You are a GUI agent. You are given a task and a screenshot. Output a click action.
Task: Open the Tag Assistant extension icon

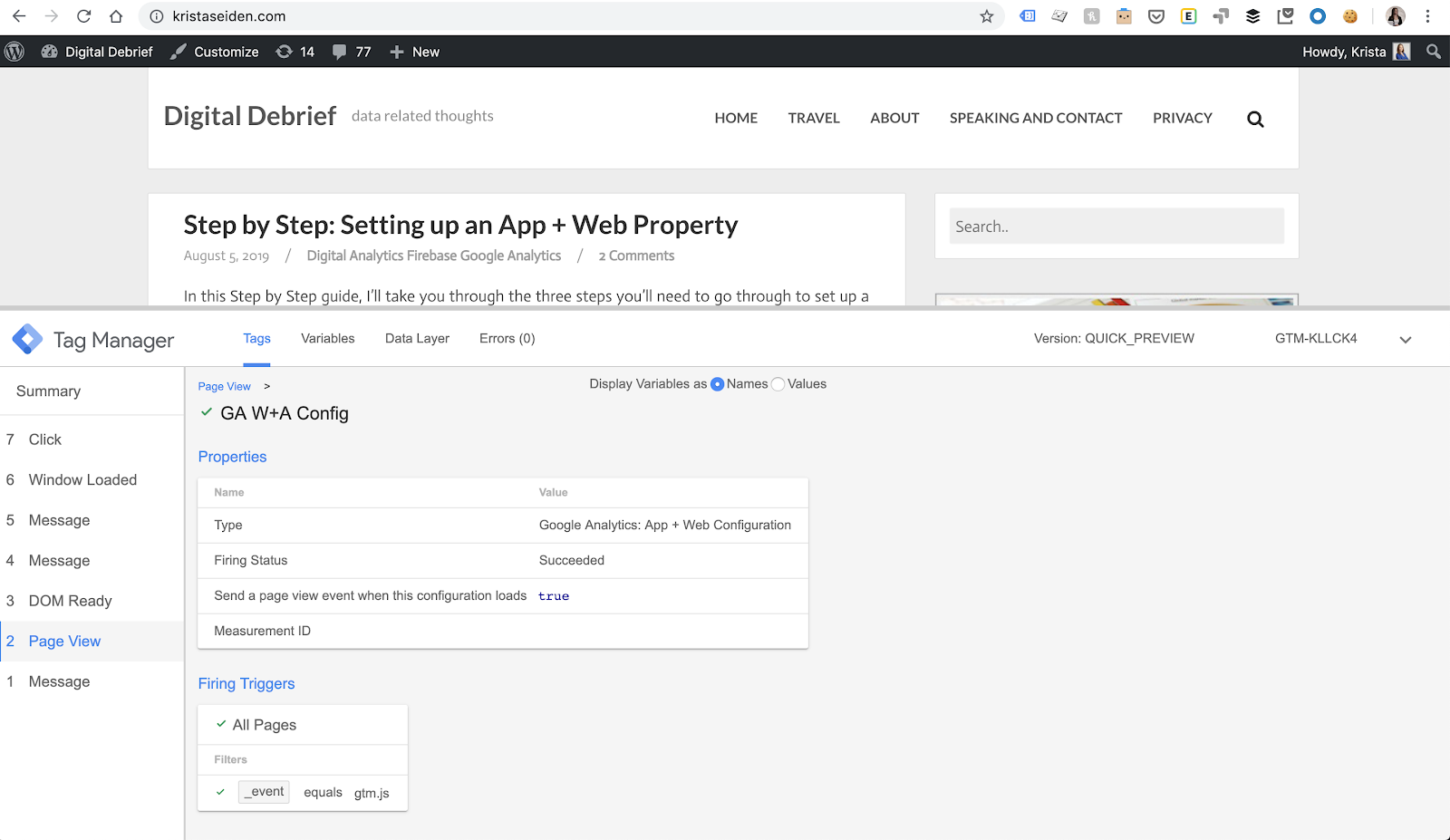[x=1028, y=16]
